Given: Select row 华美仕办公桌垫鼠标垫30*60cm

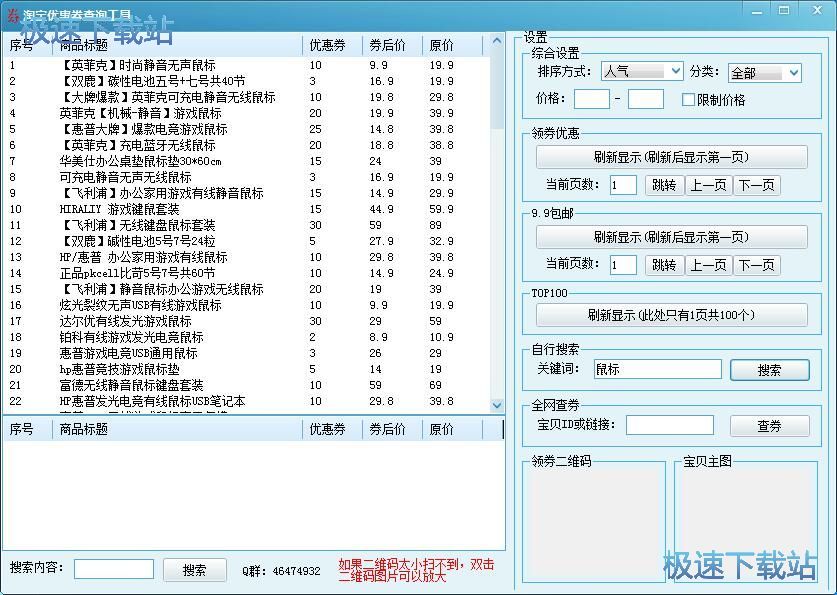Looking at the screenshot, I should tap(247, 161).
